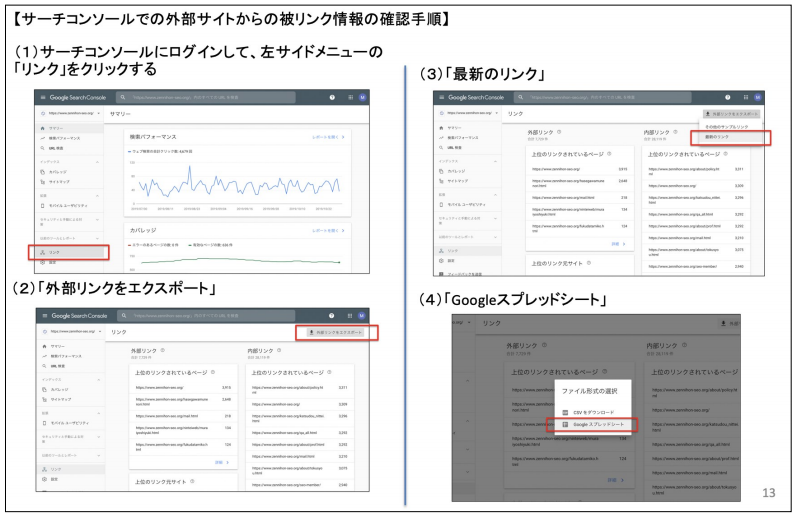The height and width of the screenshot is (516, 796).
Task: Click the help icon in step 1 header
Action: pos(331,98)
